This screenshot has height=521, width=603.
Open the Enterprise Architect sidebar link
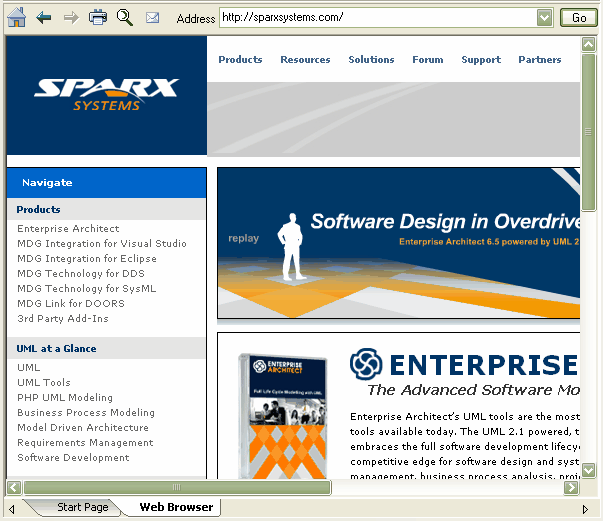point(68,228)
